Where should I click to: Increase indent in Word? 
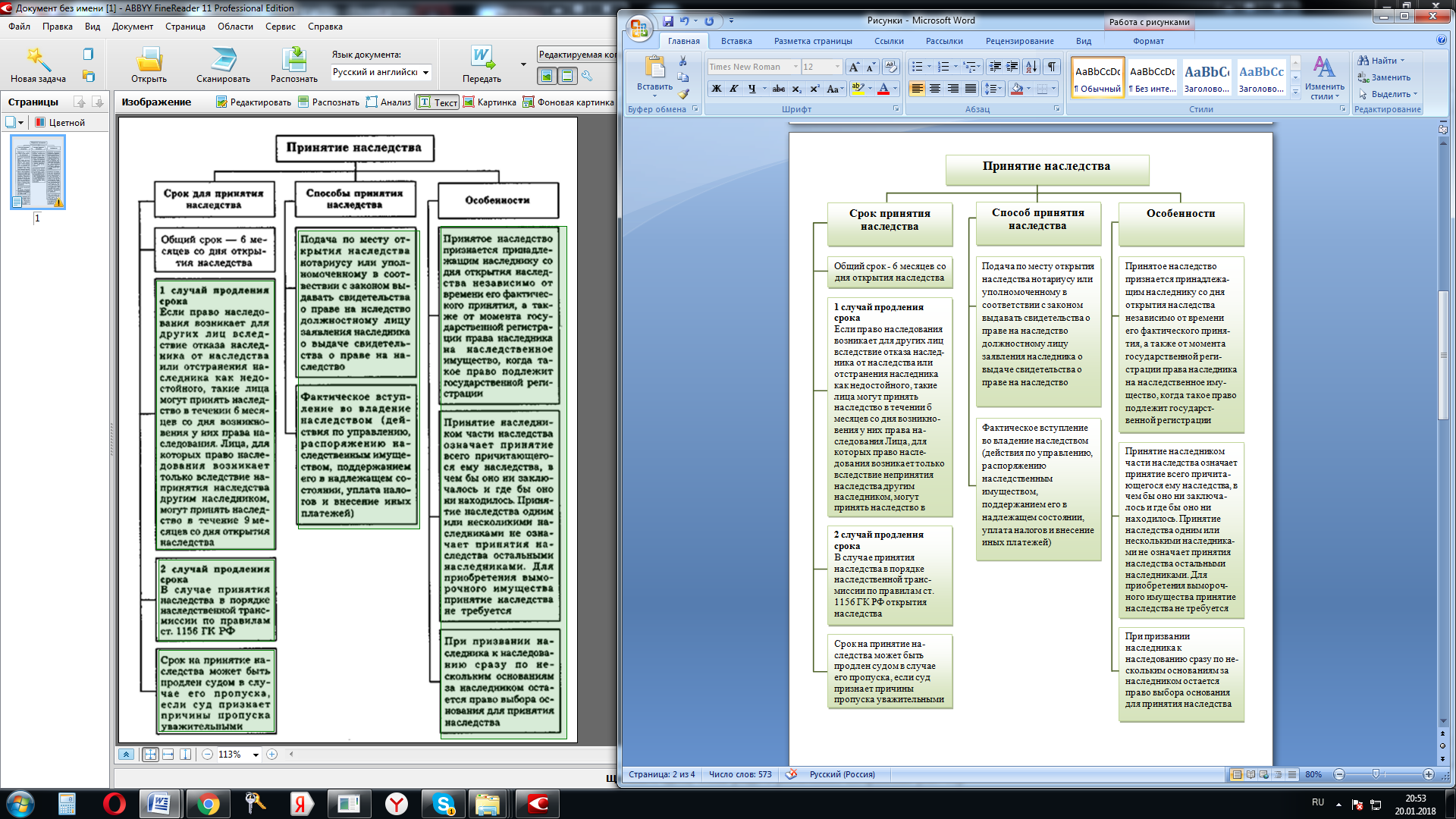pos(1012,67)
